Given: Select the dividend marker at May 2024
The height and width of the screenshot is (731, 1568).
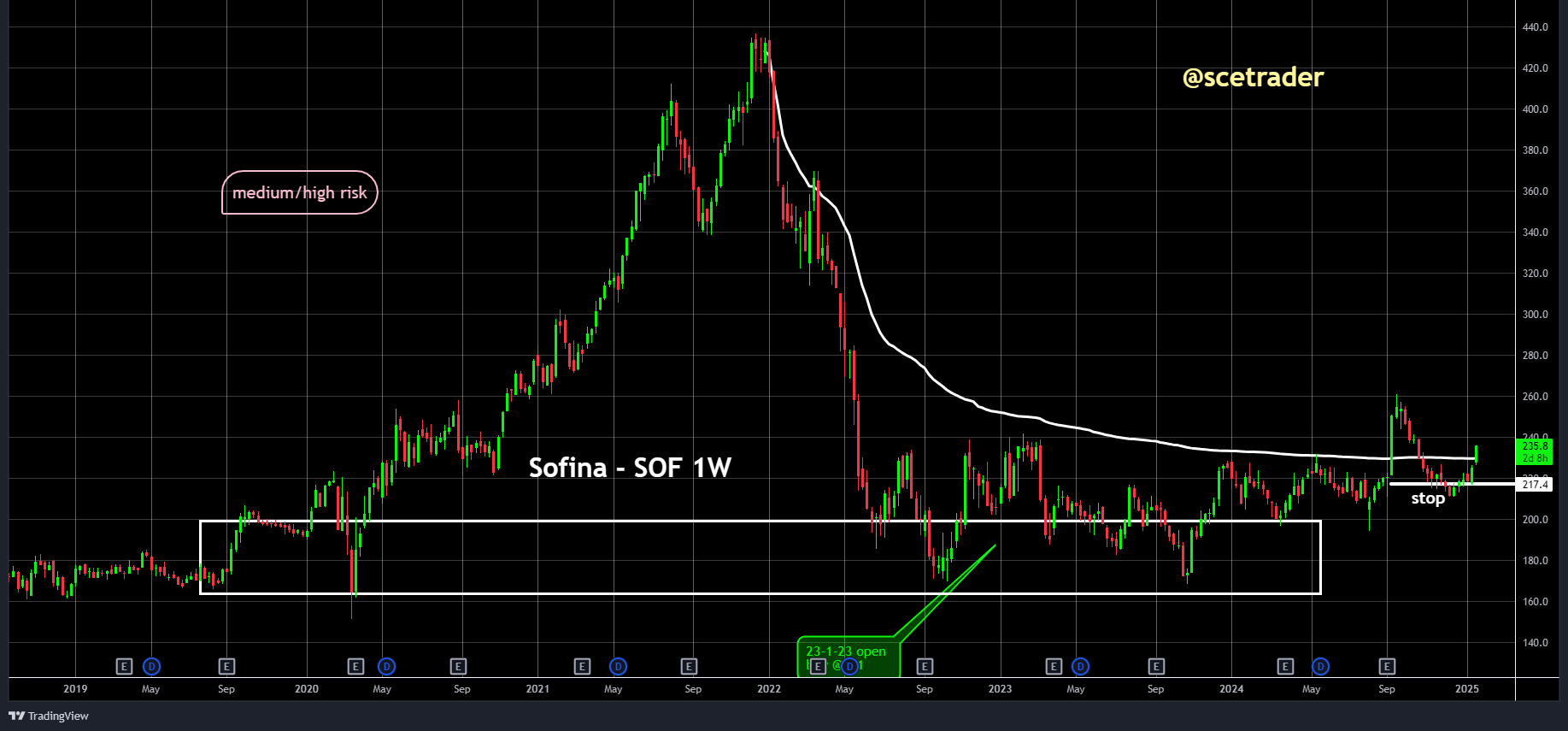Looking at the screenshot, I should [x=1321, y=666].
